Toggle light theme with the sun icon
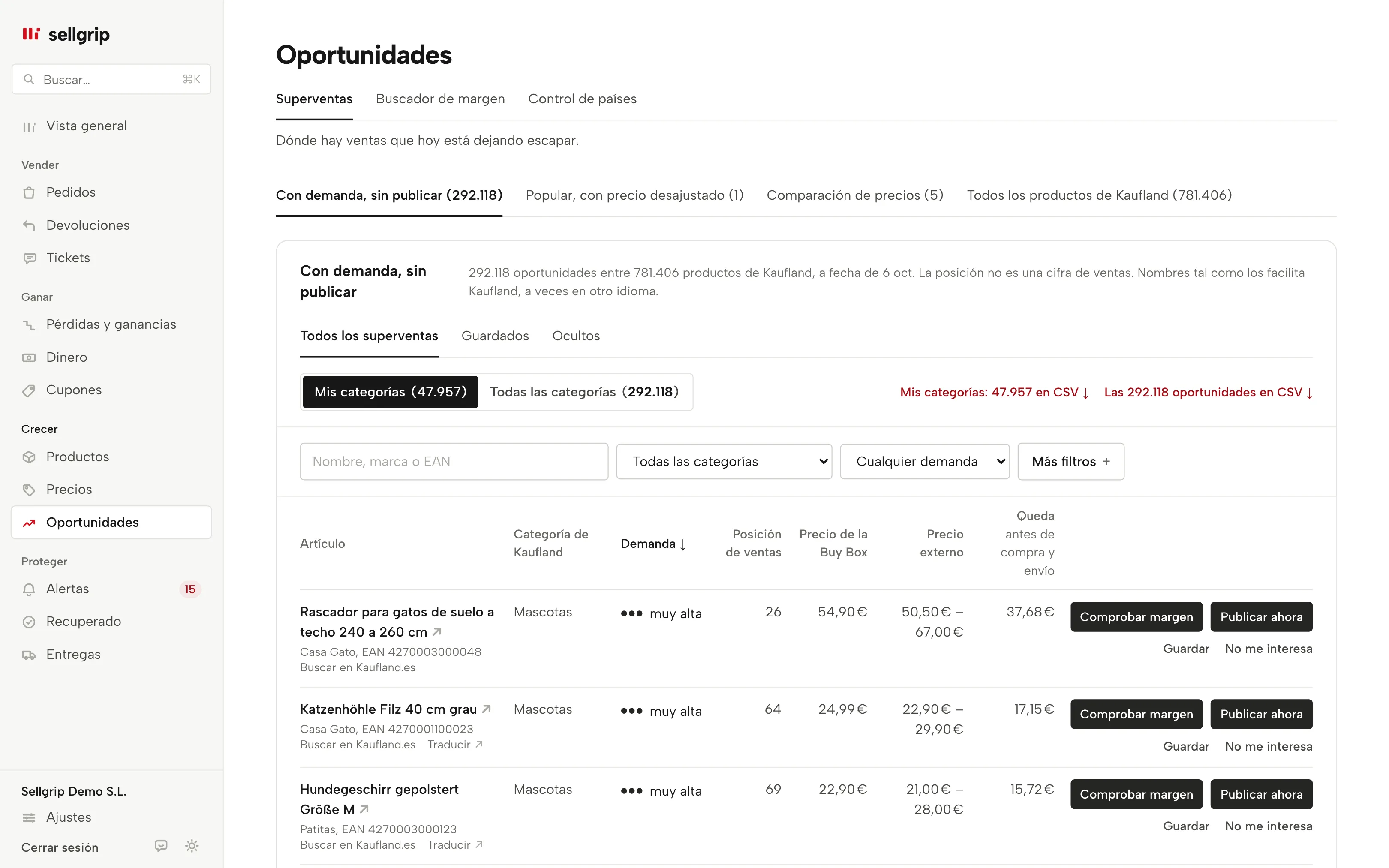Screen dimensions: 1389x868 tap(192, 846)
